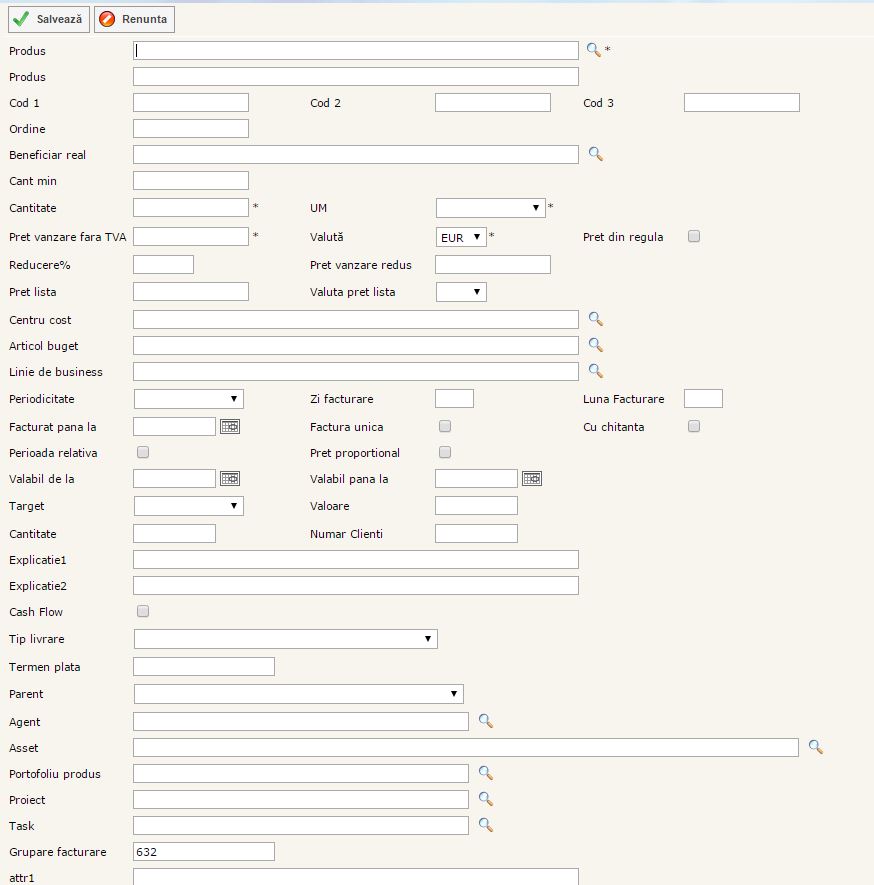Open calendar picker for Valabil pana la

click(532, 479)
